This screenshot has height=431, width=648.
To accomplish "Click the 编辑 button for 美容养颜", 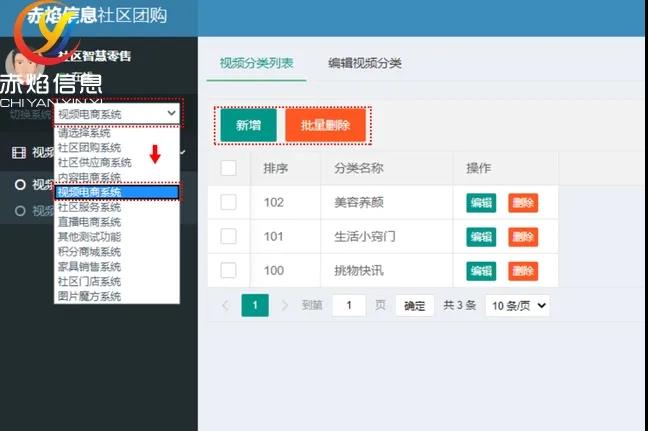I will click(481, 203).
